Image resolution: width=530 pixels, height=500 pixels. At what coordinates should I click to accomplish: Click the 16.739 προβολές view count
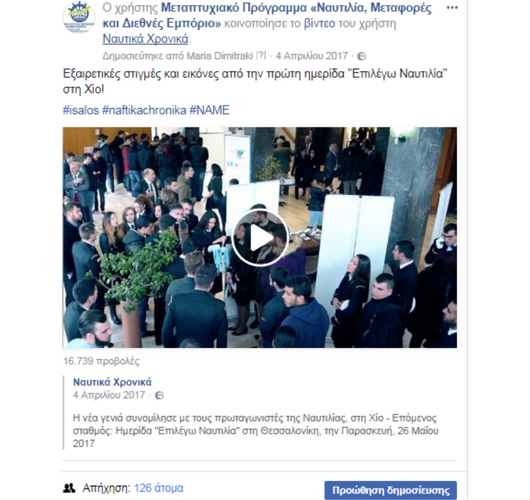pos(101,361)
